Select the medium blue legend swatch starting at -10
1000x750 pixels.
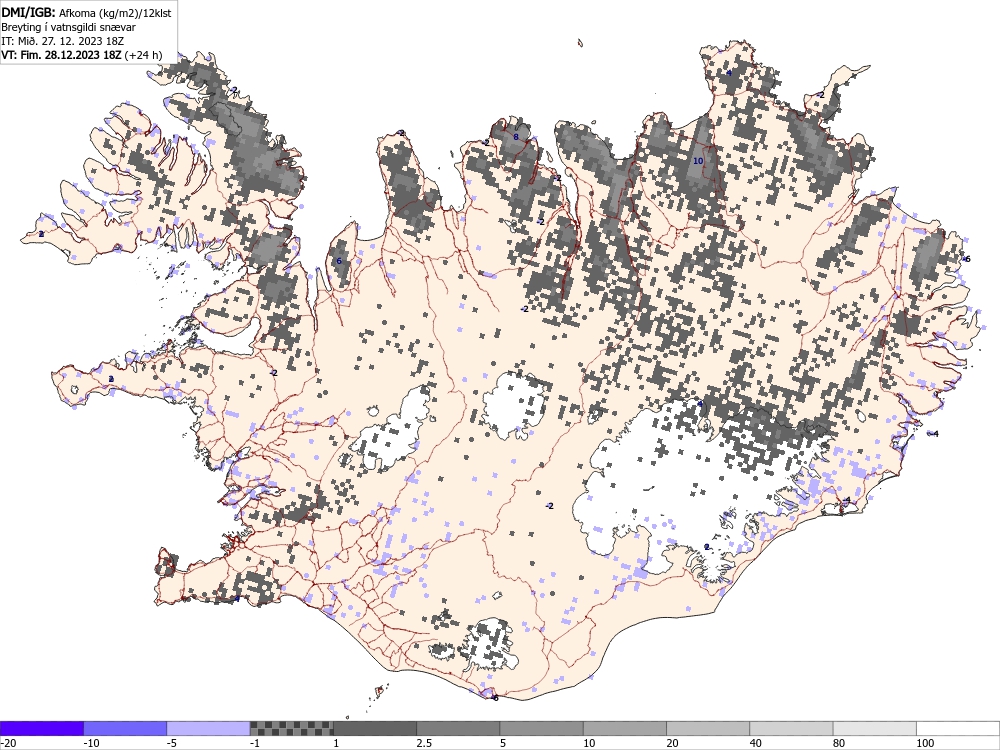click(125, 728)
